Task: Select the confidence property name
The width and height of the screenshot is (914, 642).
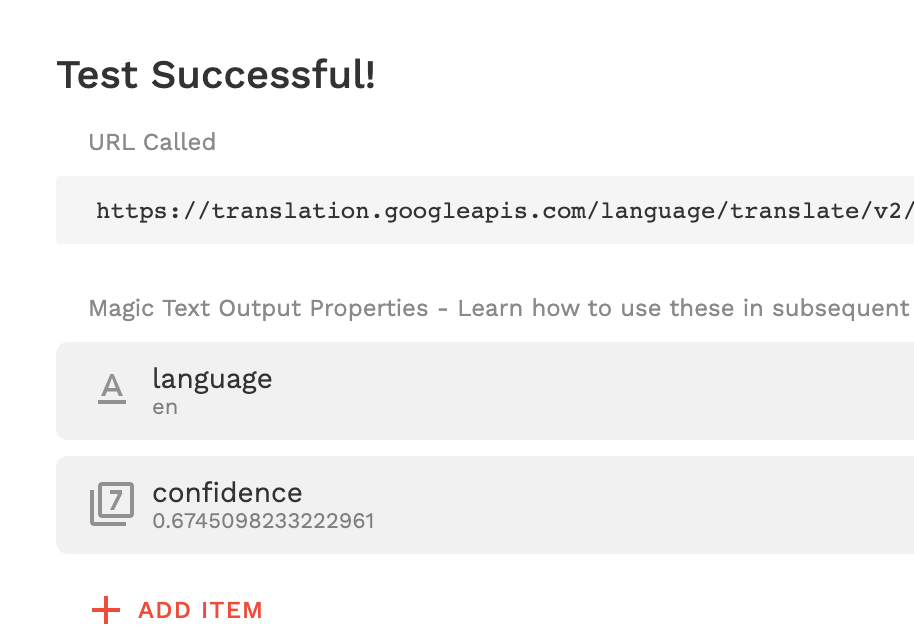Action: click(x=227, y=493)
